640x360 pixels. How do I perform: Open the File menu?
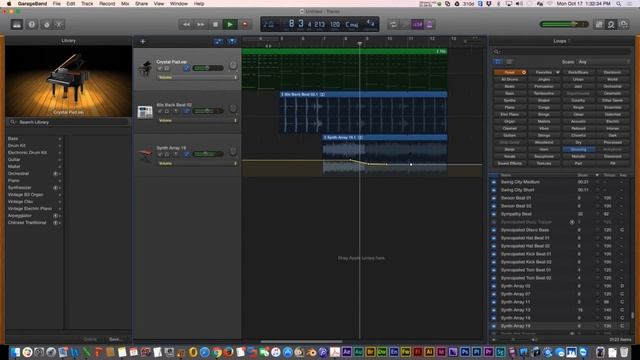click(57, 4)
